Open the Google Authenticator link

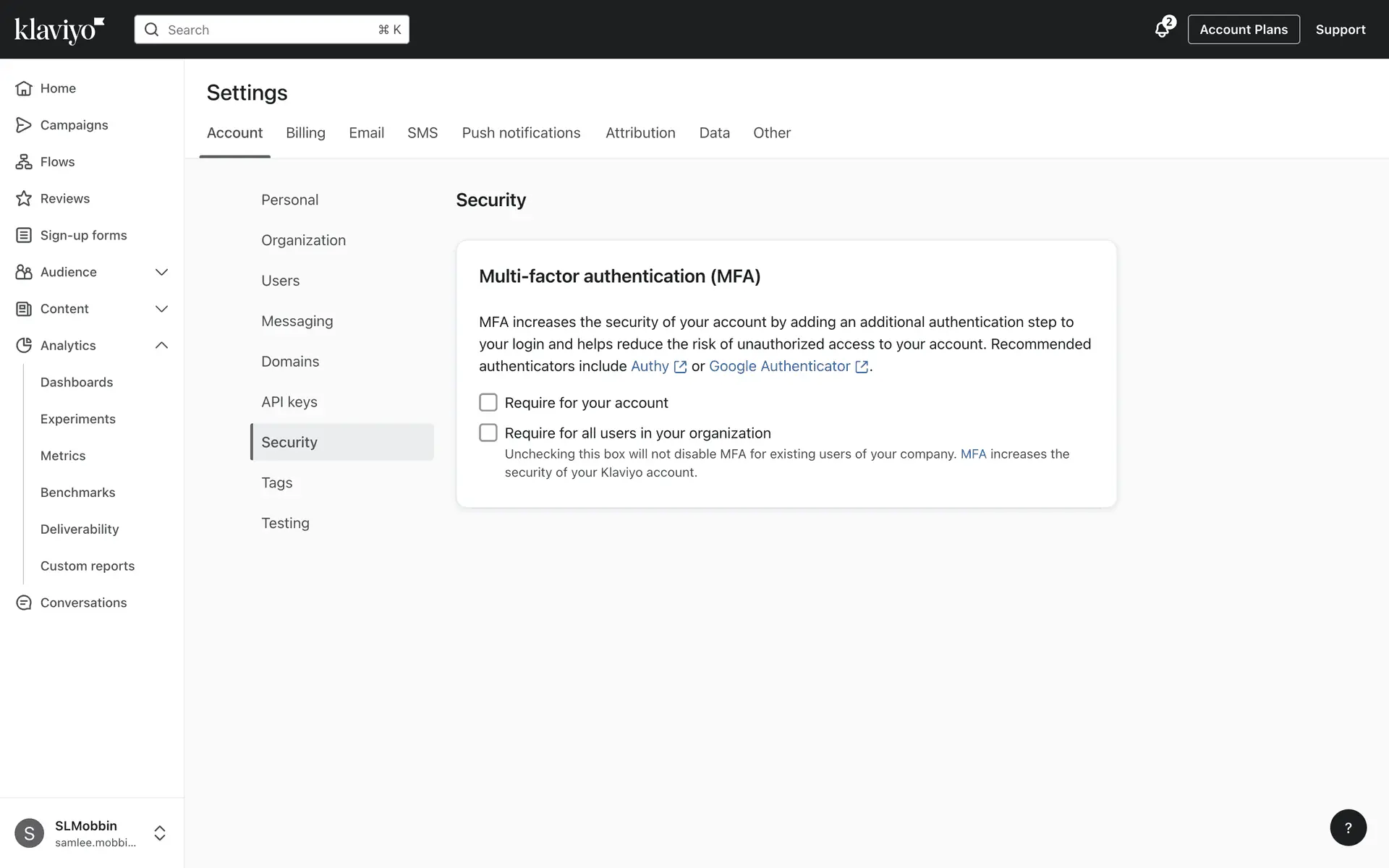pos(780,366)
